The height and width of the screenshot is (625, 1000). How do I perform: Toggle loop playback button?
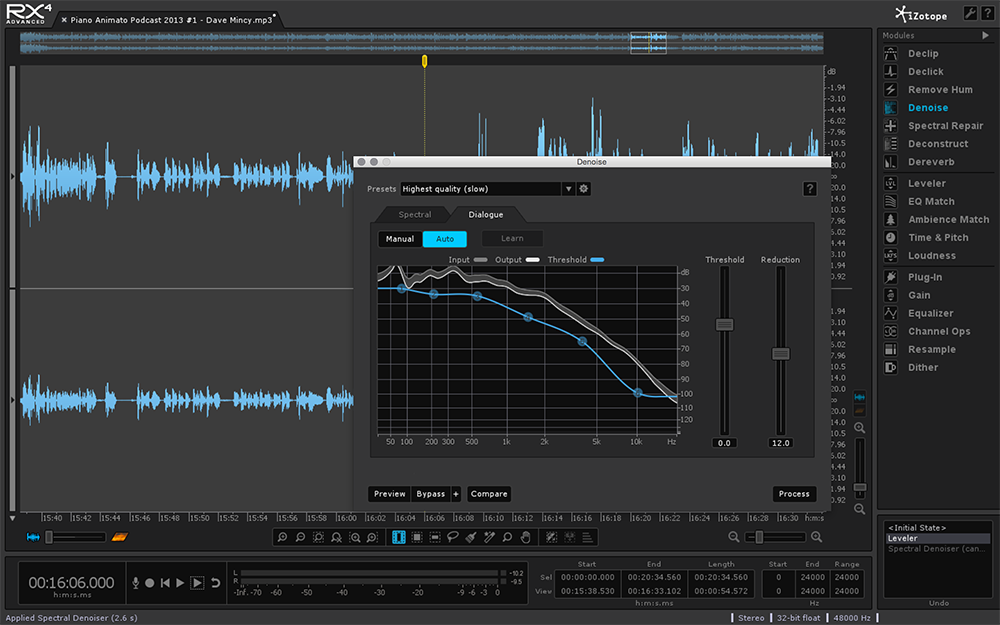[216, 583]
